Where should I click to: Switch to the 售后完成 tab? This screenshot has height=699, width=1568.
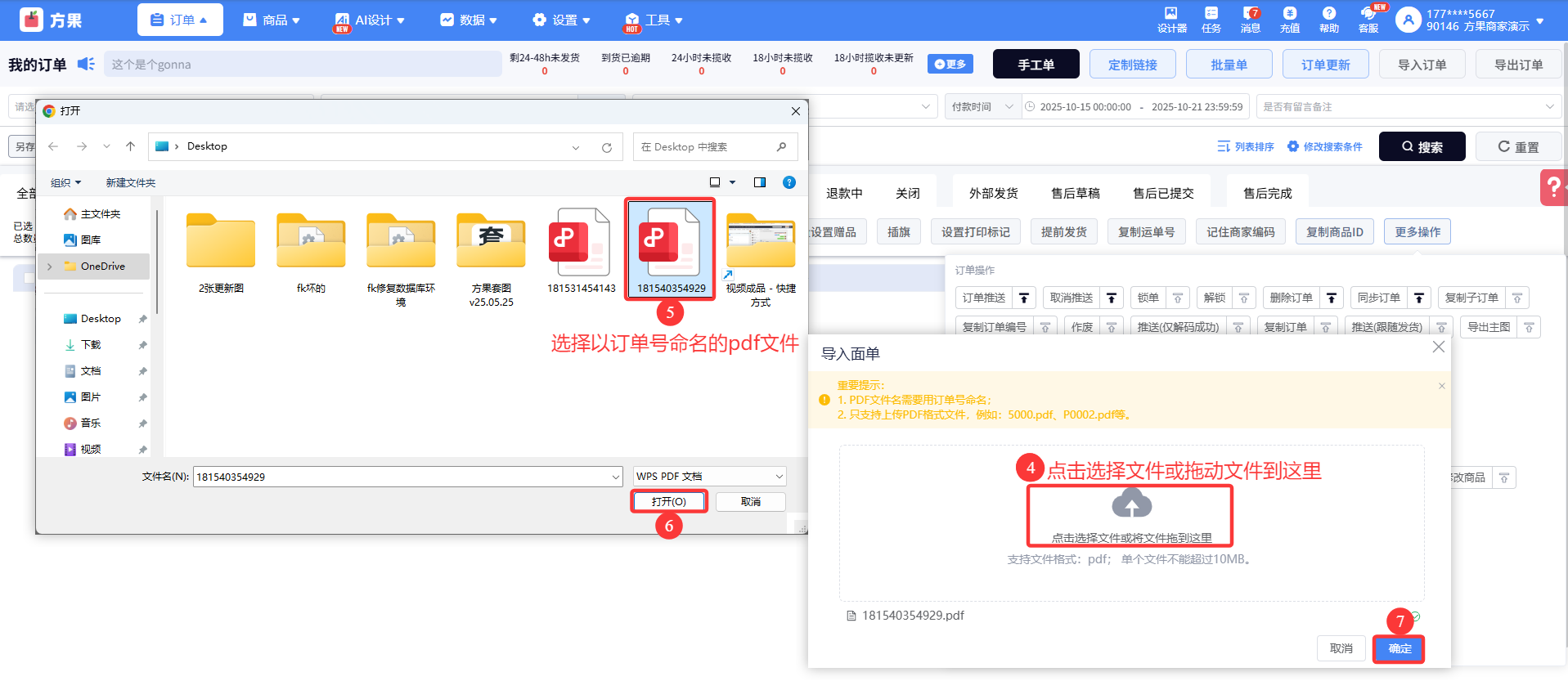[1267, 194]
